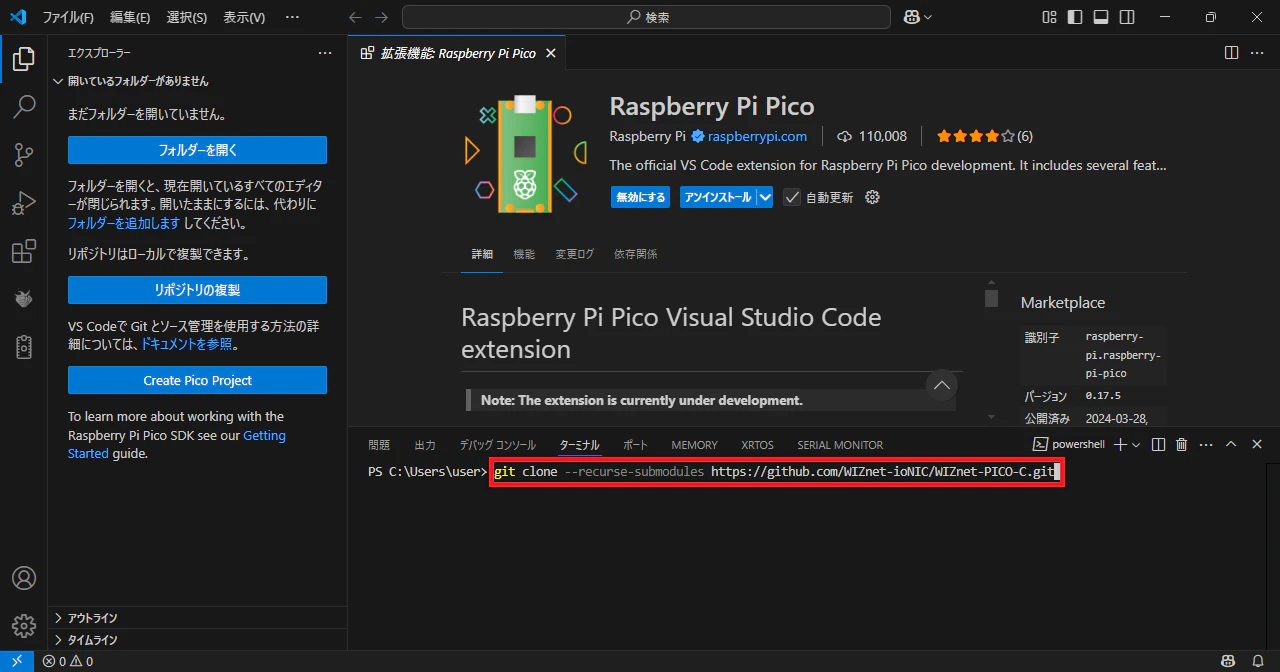Open Copilot status icon in status bar
Image resolution: width=1280 pixels, height=672 pixels.
pos(1229,661)
